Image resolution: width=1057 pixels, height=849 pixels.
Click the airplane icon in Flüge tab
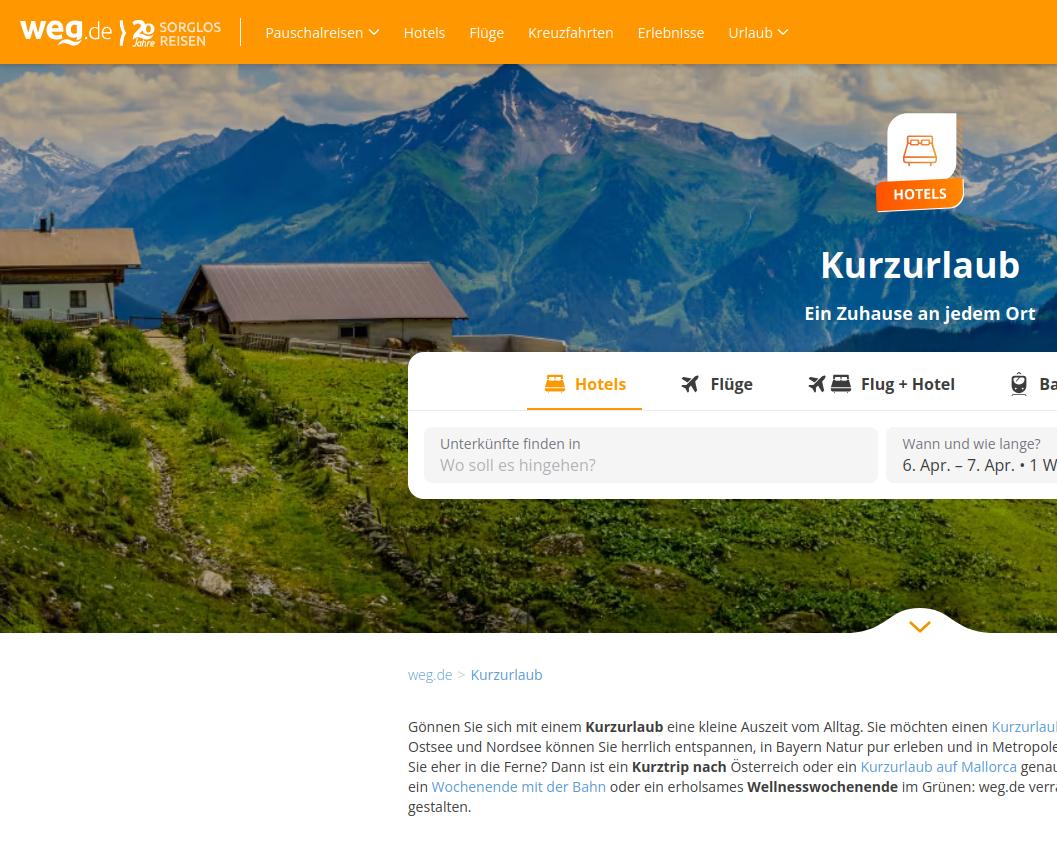(690, 384)
